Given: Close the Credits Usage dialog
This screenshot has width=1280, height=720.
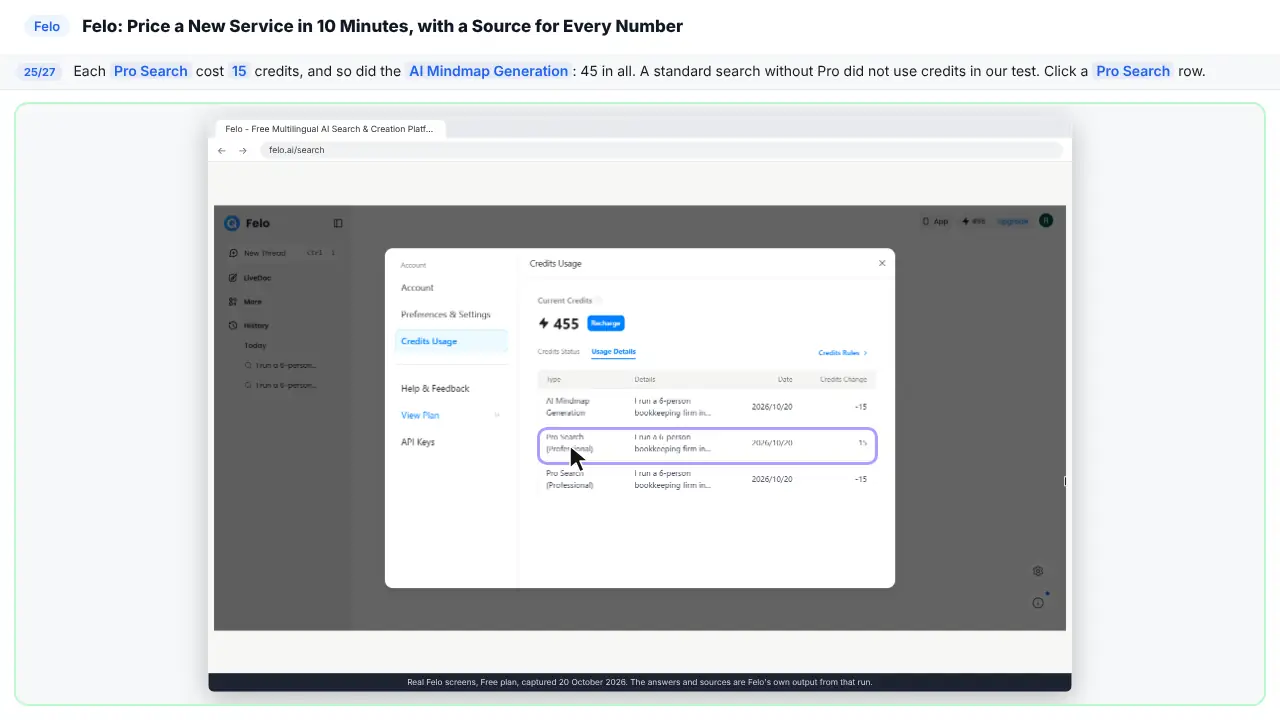Looking at the screenshot, I should click(882, 263).
